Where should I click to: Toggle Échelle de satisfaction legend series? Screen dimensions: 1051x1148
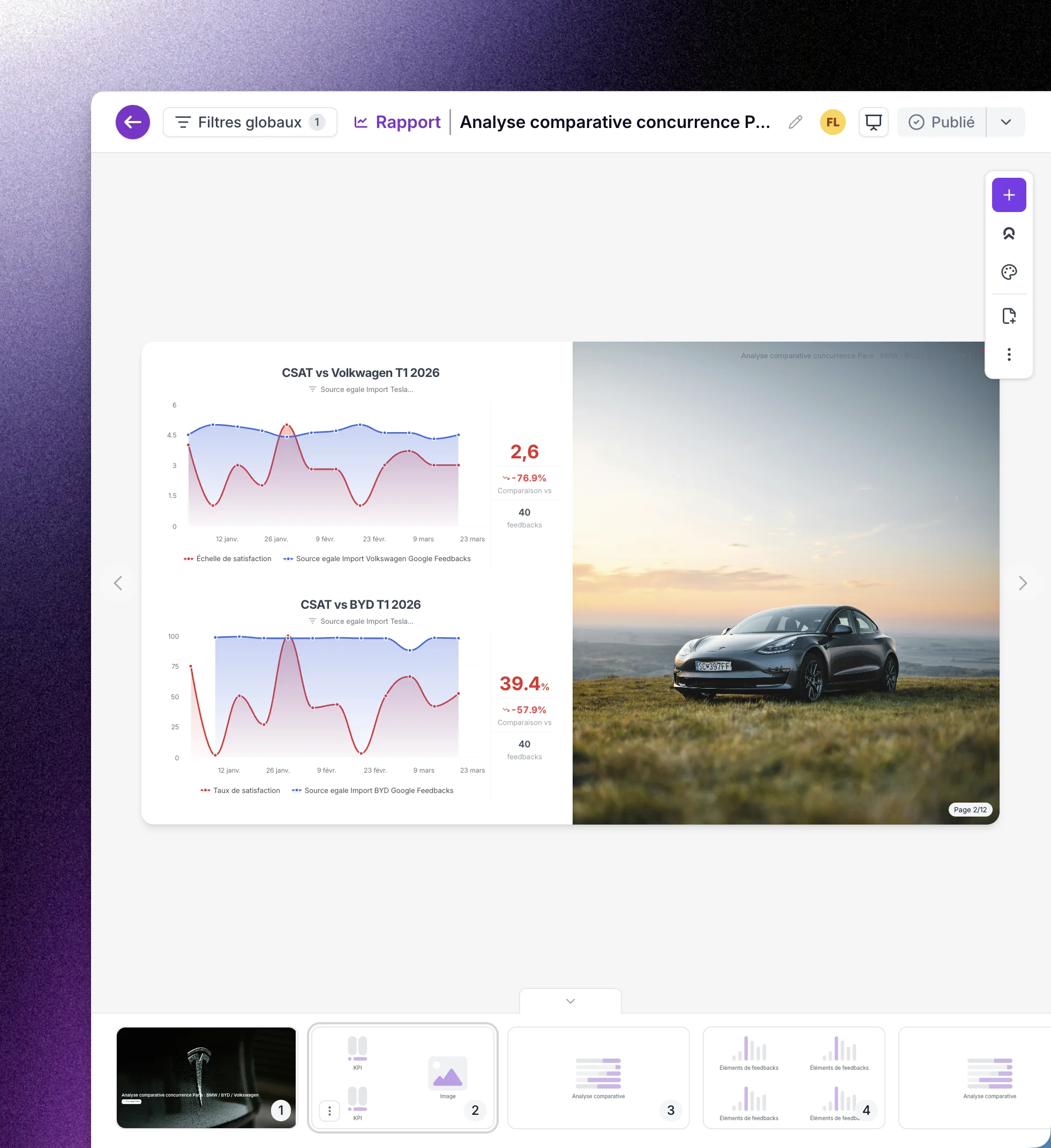(228, 558)
